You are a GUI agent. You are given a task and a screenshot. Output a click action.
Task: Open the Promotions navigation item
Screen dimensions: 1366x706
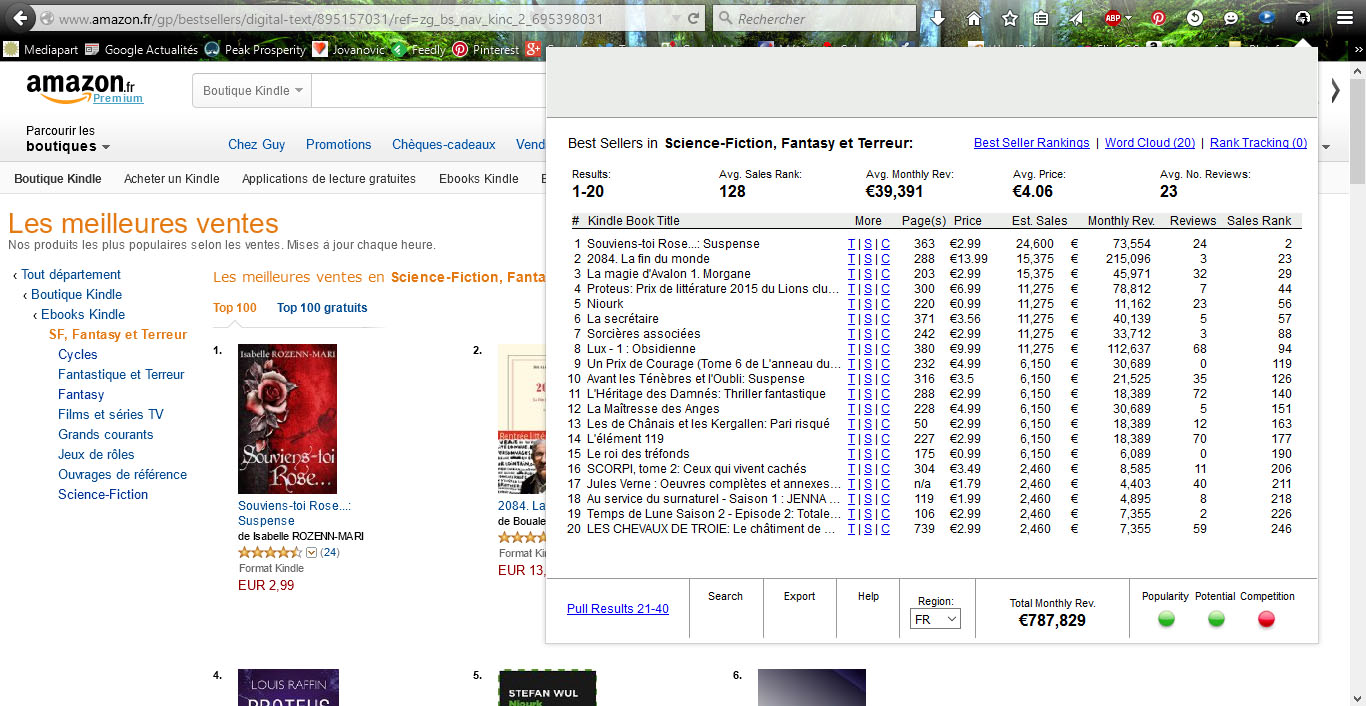(x=339, y=145)
